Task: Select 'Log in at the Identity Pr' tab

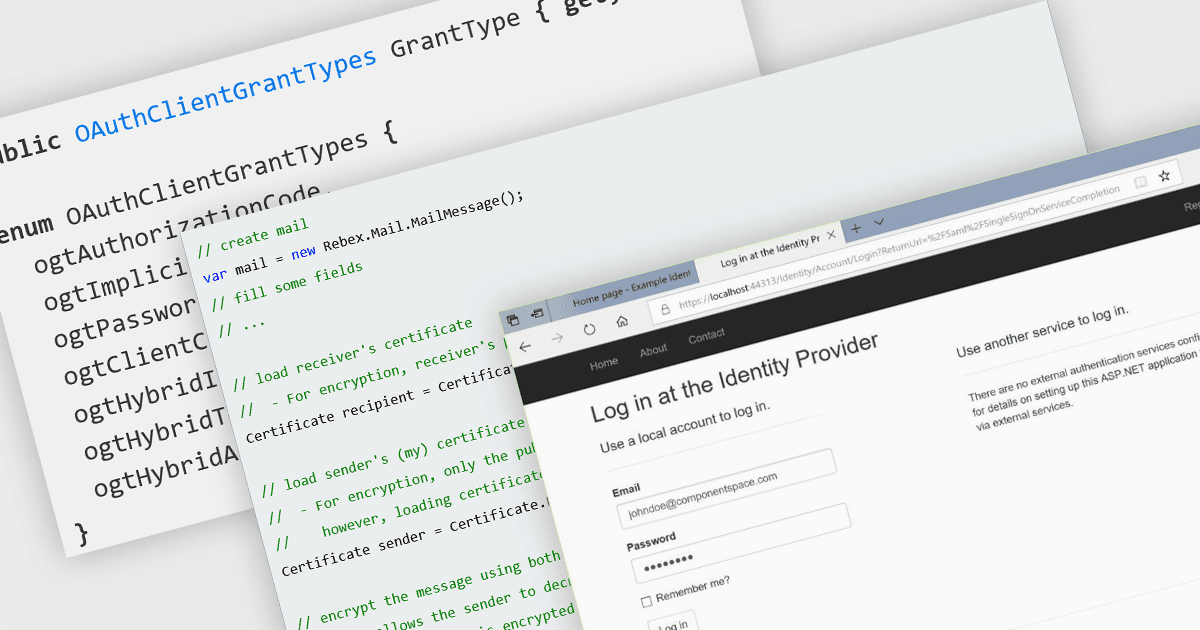Action: pyautogui.click(x=768, y=250)
